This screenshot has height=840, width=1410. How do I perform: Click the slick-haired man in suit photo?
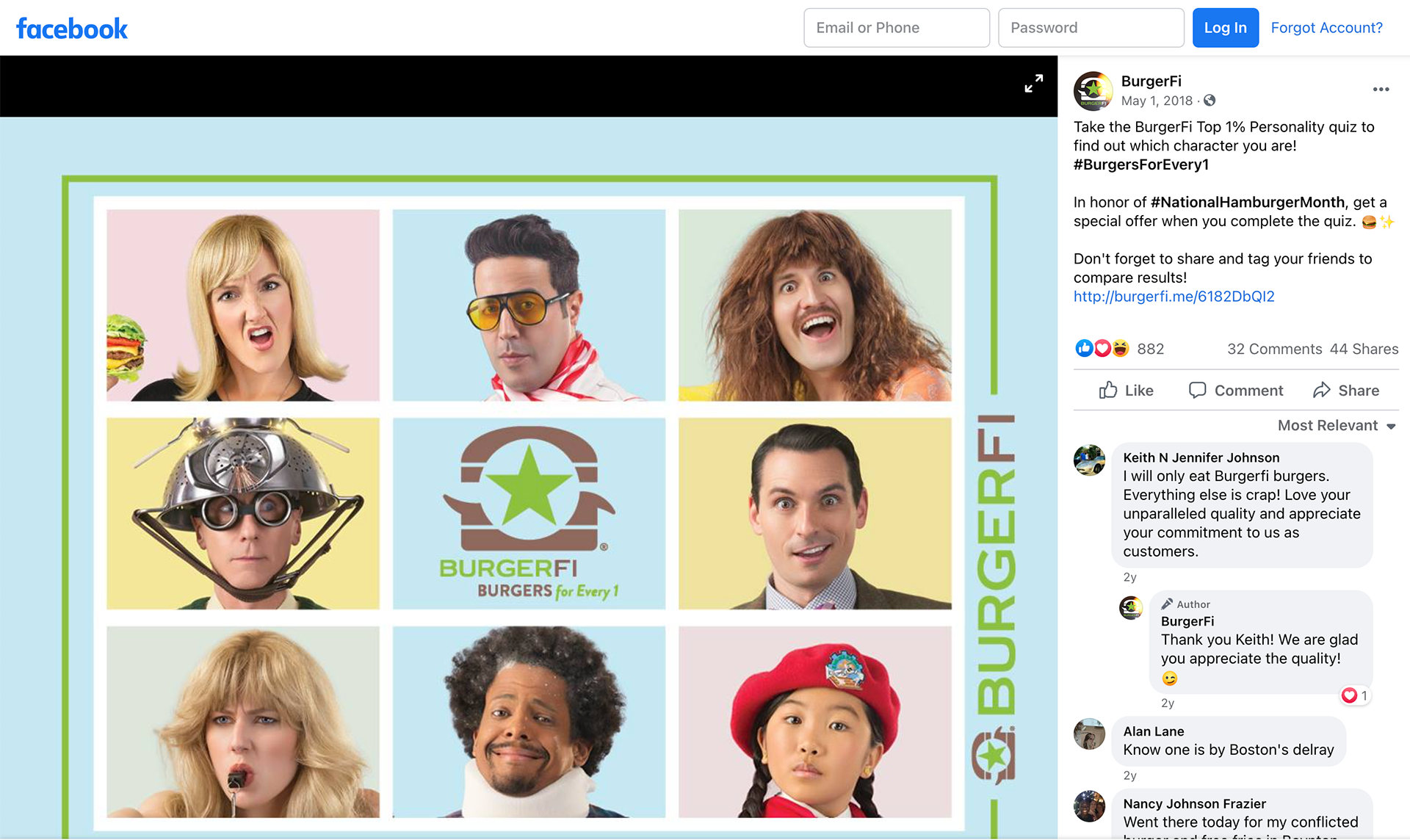tap(815, 513)
